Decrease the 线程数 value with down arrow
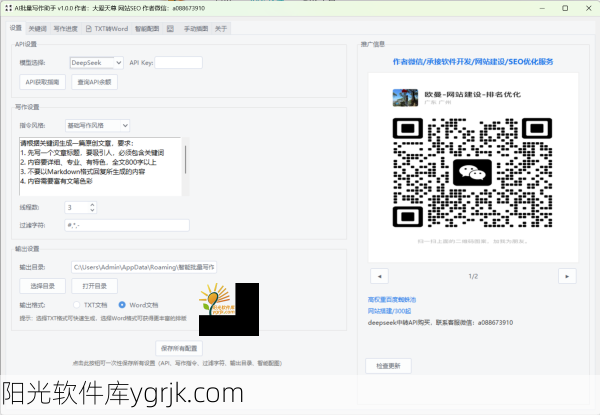This screenshot has width=600, height=415. [92, 210]
